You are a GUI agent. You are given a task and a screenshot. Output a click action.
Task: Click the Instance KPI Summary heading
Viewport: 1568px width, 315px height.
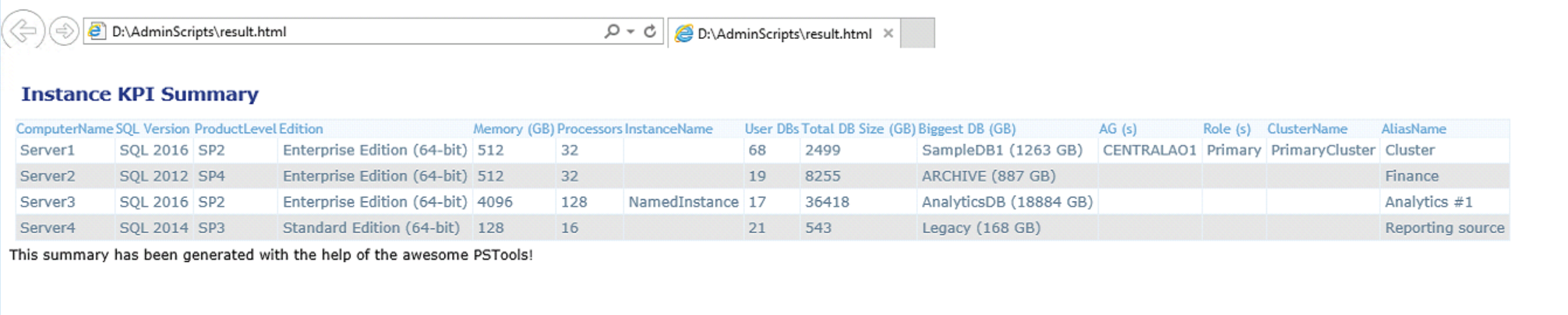click(x=139, y=94)
